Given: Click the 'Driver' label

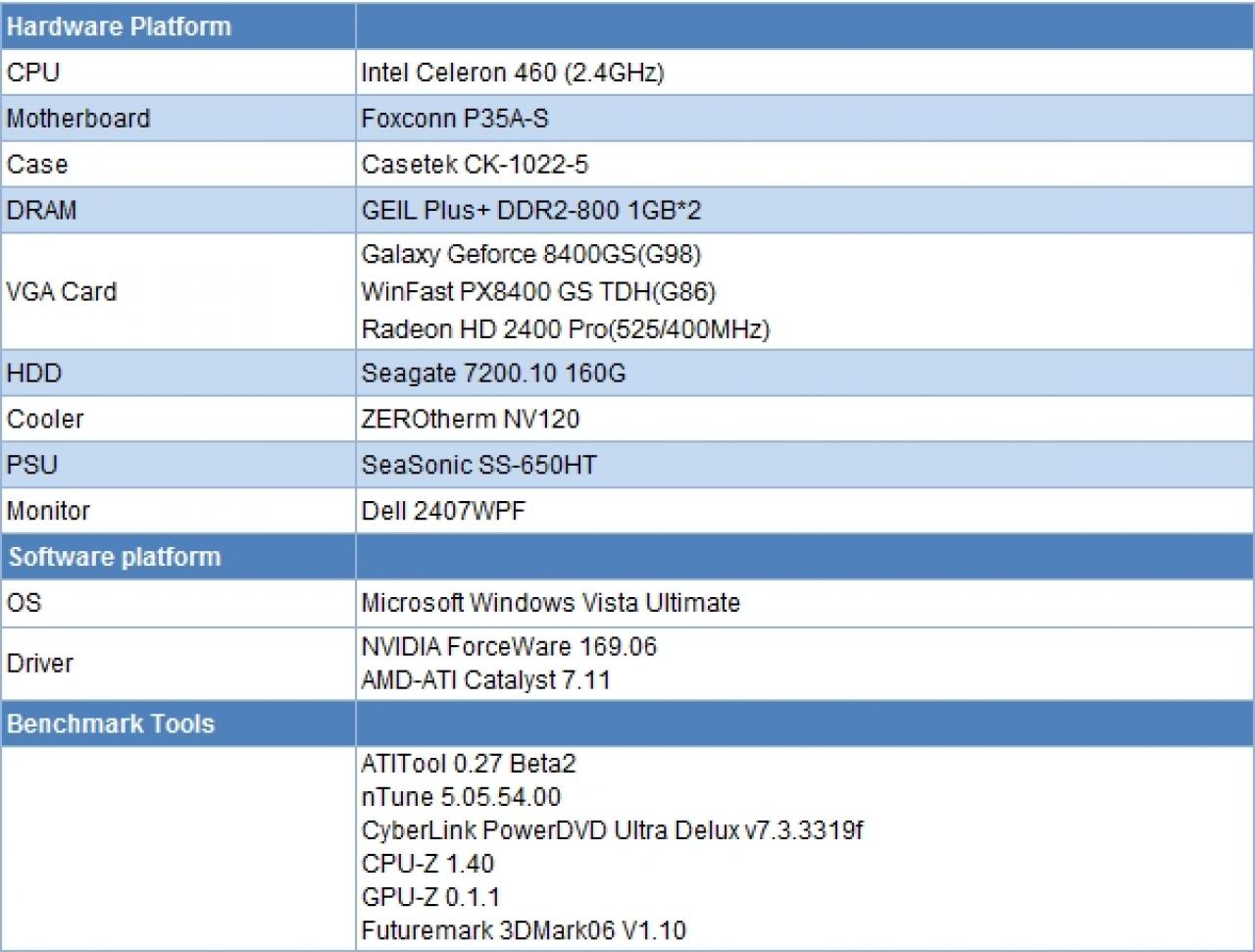Looking at the screenshot, I should pos(40,663).
